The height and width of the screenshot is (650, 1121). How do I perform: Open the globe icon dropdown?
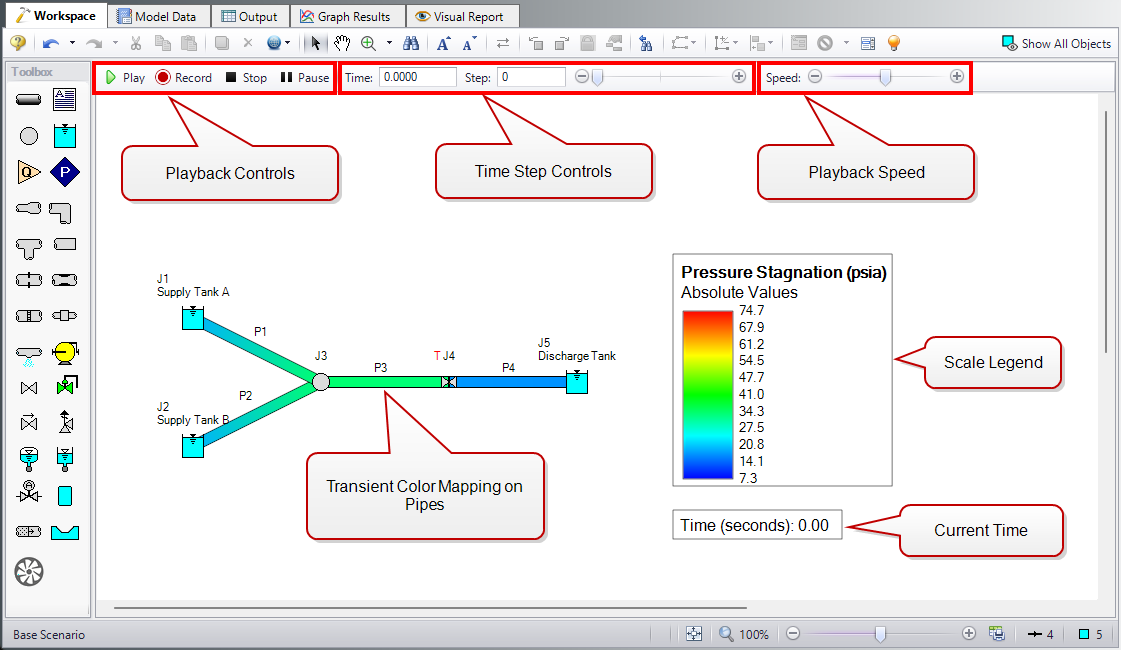[x=289, y=43]
